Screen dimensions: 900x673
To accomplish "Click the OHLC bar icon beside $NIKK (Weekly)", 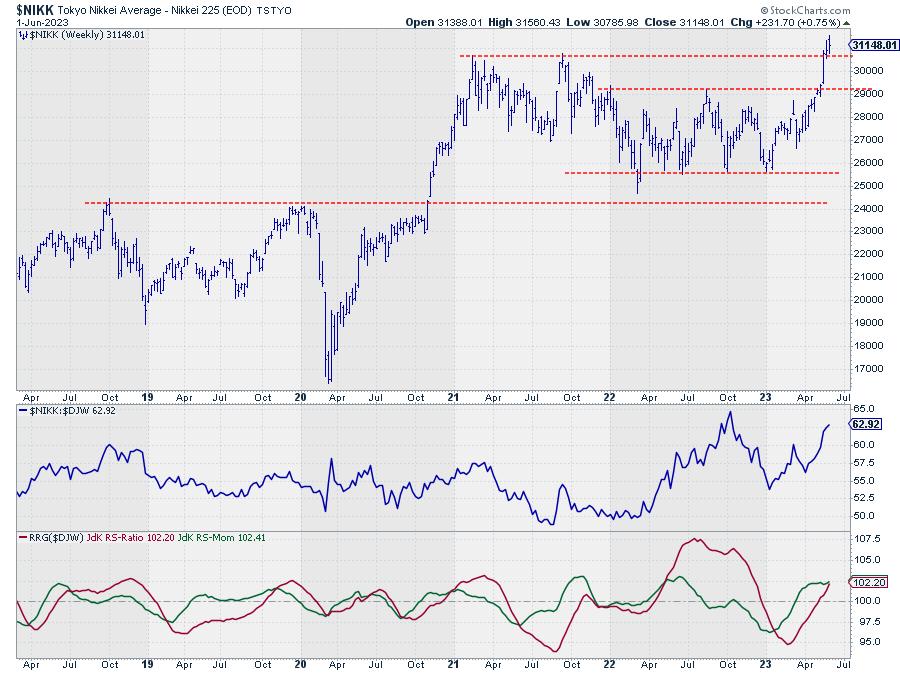I will (22, 34).
